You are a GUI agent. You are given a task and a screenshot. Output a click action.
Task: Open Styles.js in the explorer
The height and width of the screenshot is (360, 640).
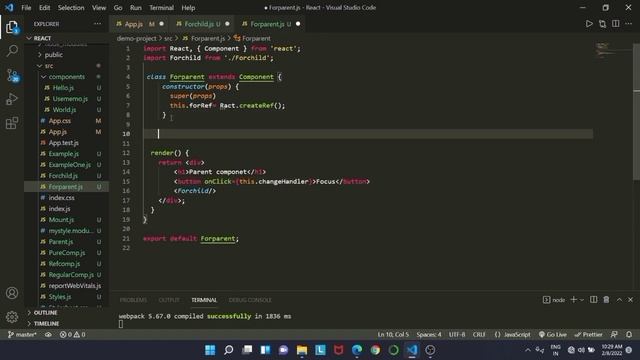pos(67,297)
